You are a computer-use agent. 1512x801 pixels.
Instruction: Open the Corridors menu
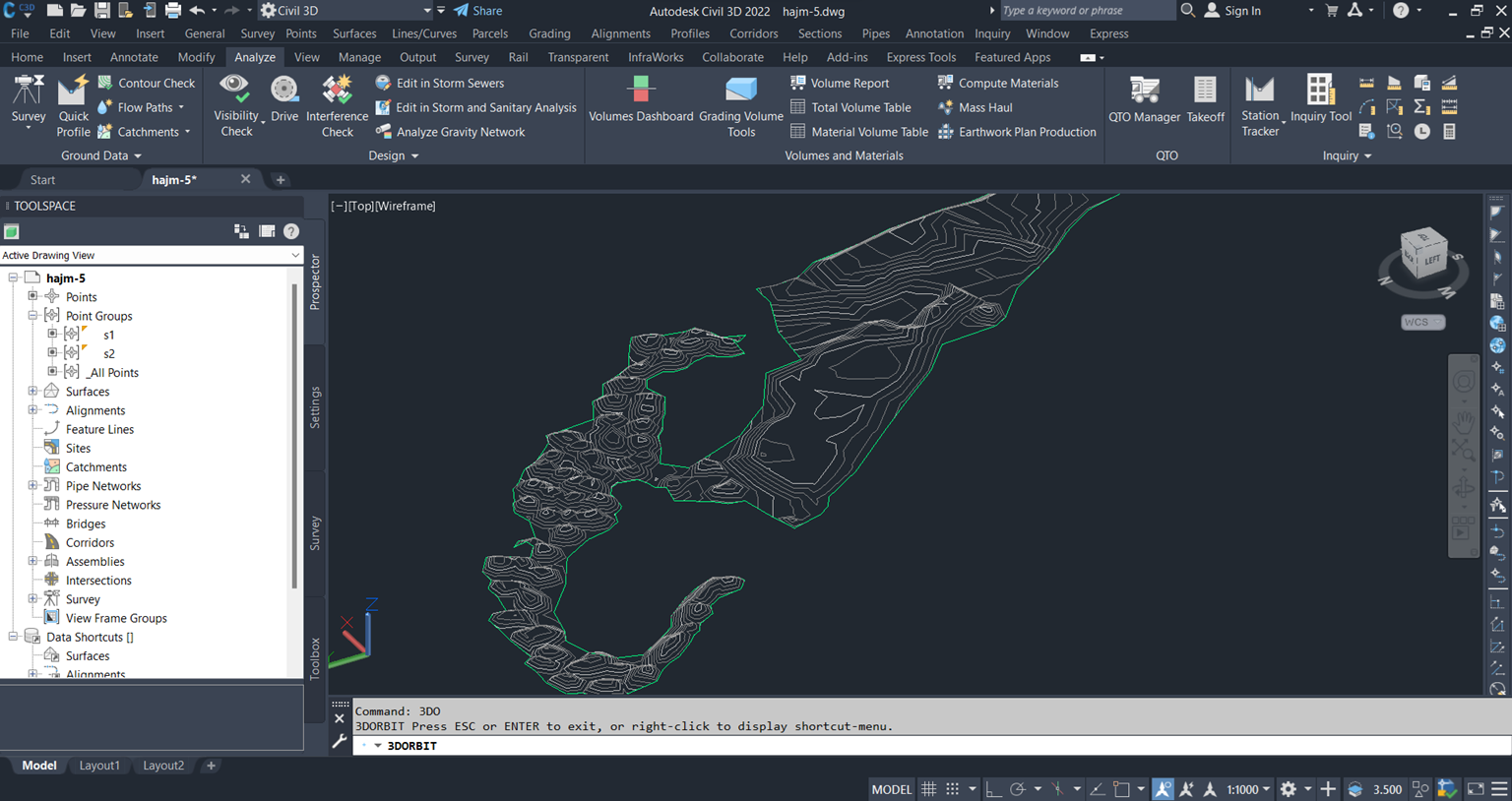click(x=753, y=33)
